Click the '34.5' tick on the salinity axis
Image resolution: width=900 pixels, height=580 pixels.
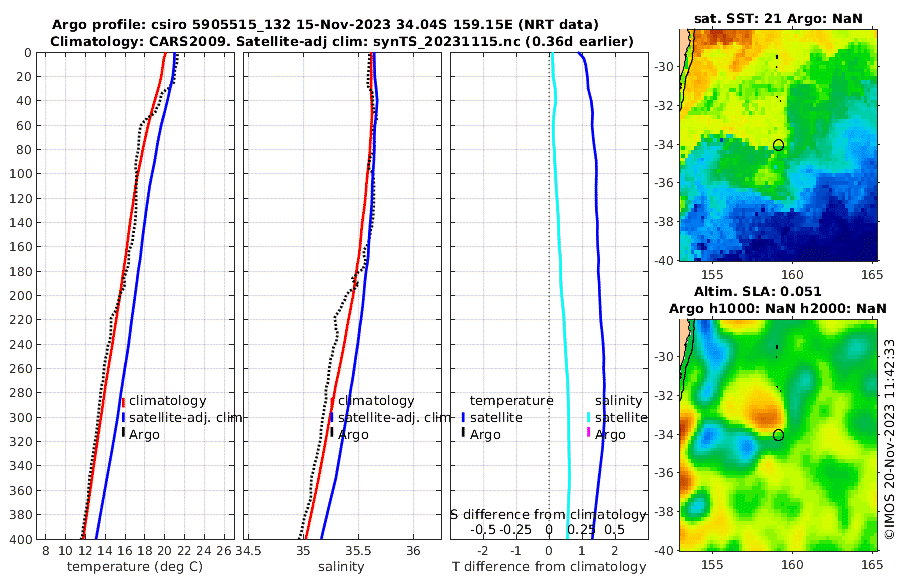249,551
